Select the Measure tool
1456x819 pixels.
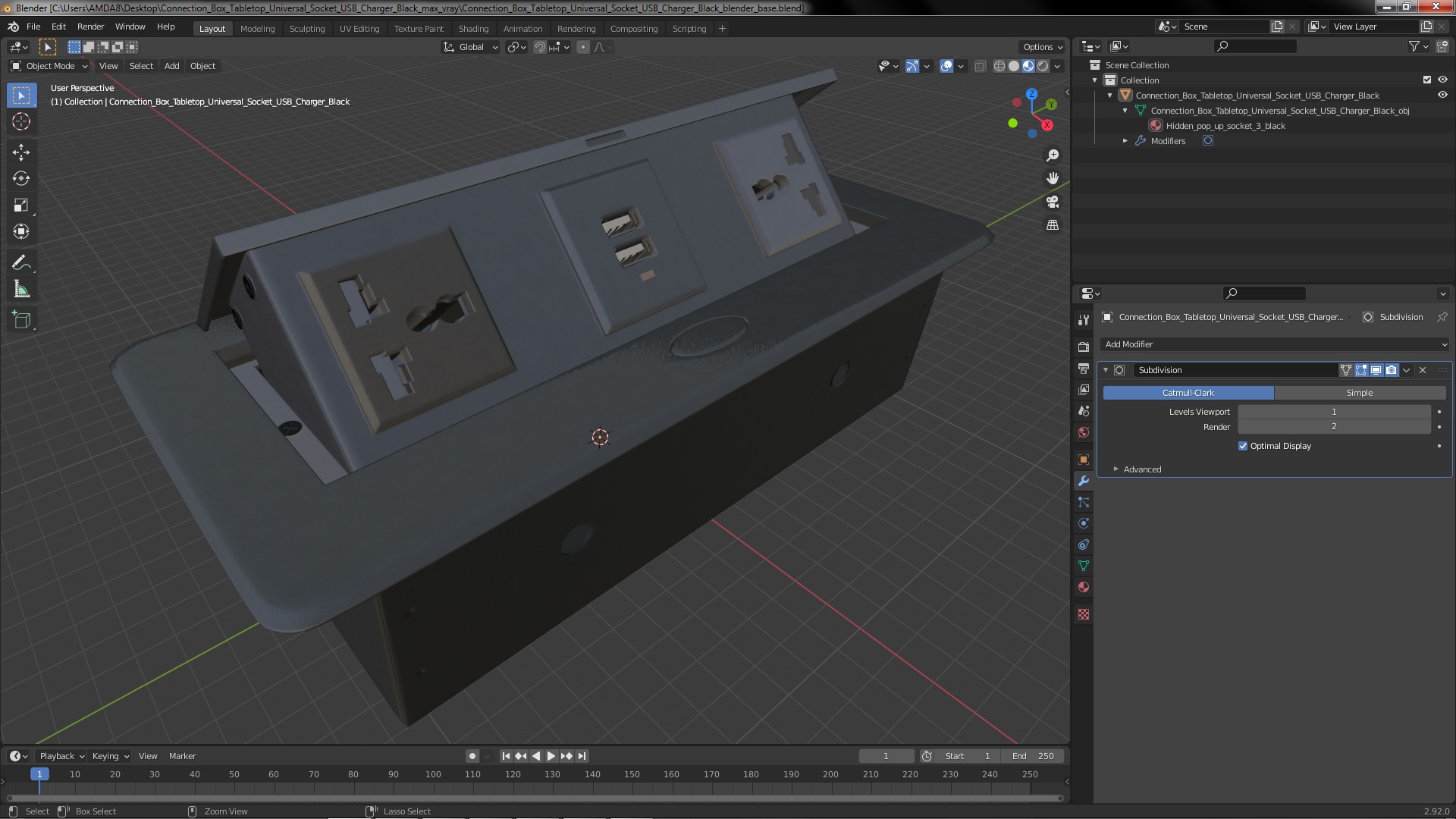tap(21, 290)
